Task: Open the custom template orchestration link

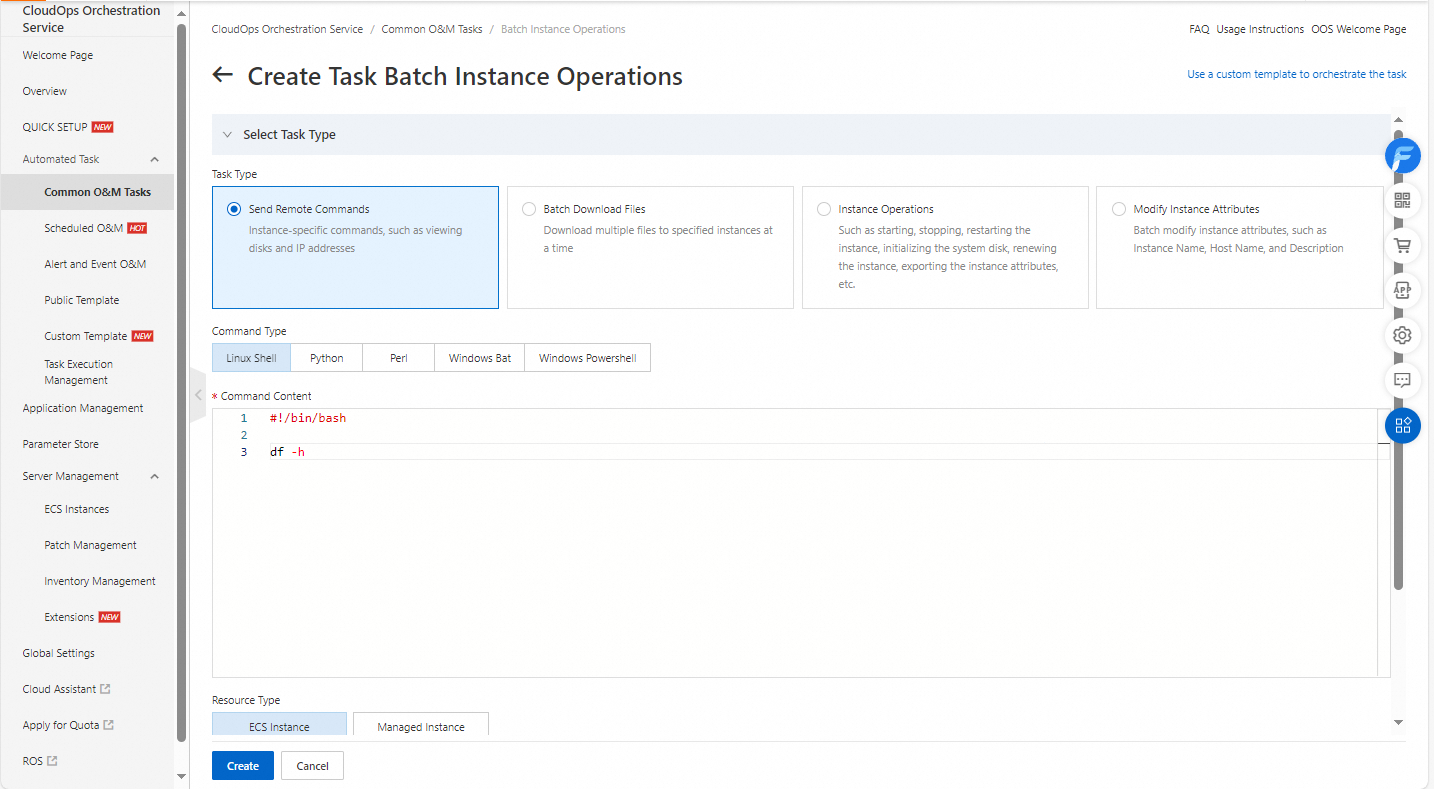Action: tap(1297, 74)
